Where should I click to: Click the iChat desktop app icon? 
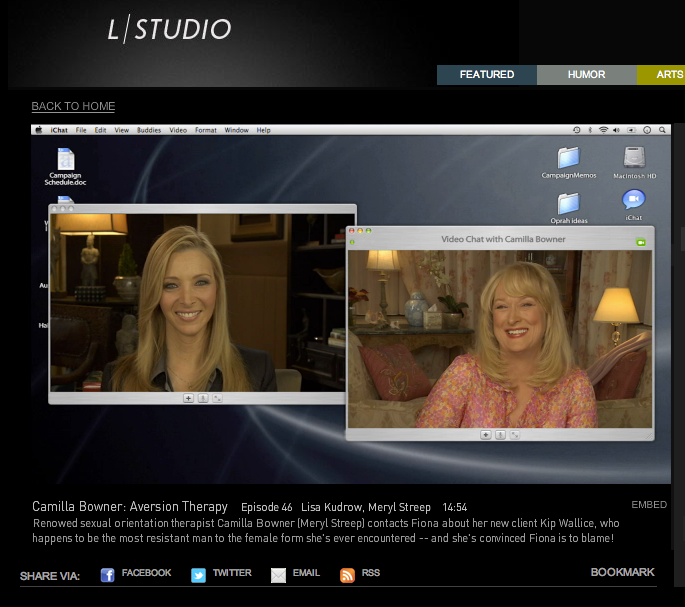coord(634,200)
